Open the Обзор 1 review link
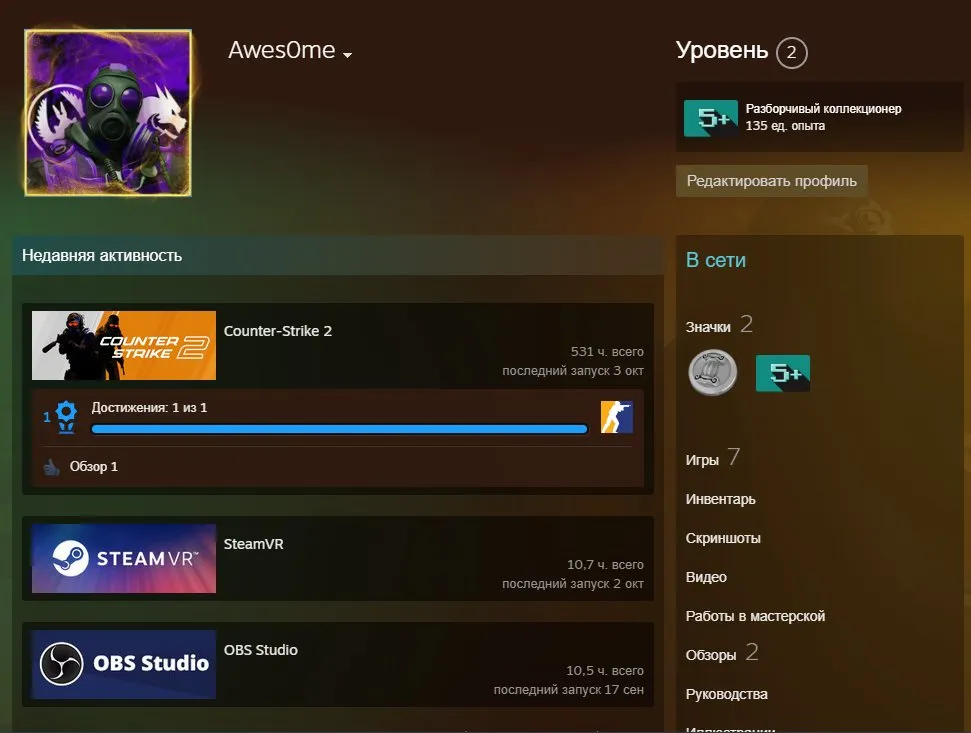 click(x=94, y=466)
